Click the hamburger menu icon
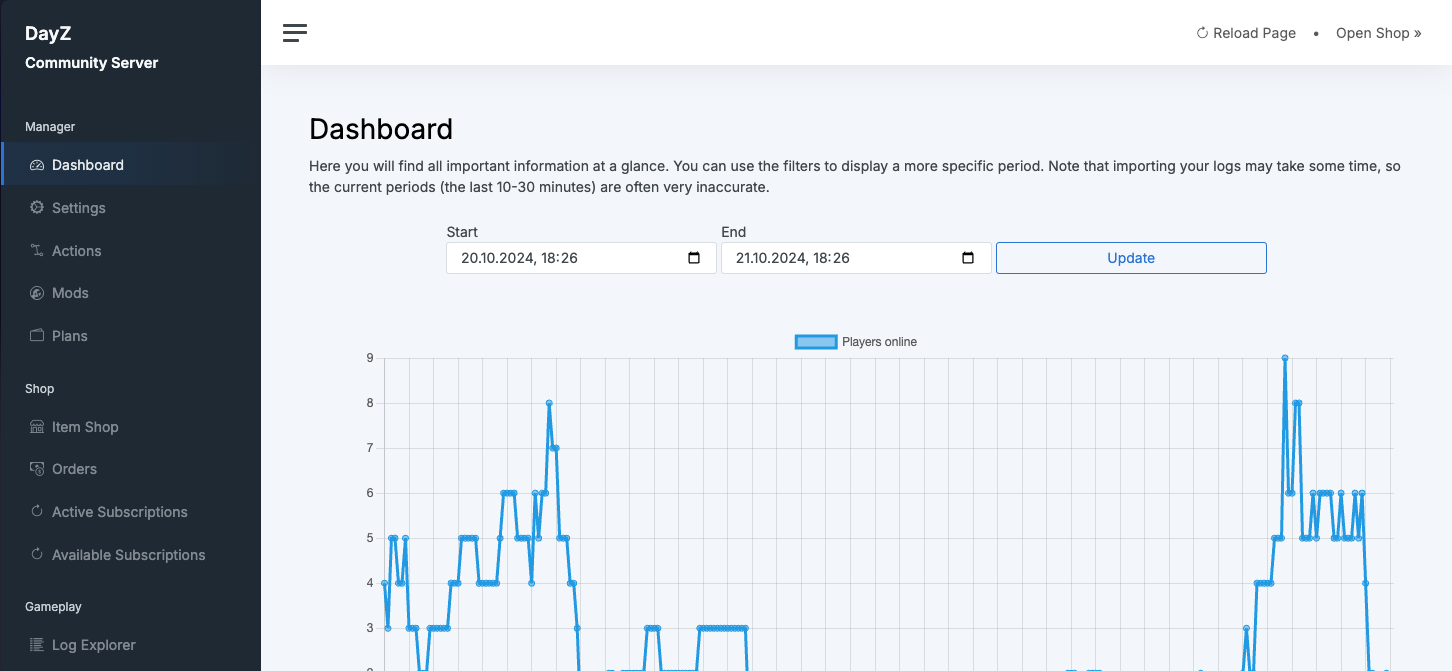The image size is (1452, 671). [295, 33]
